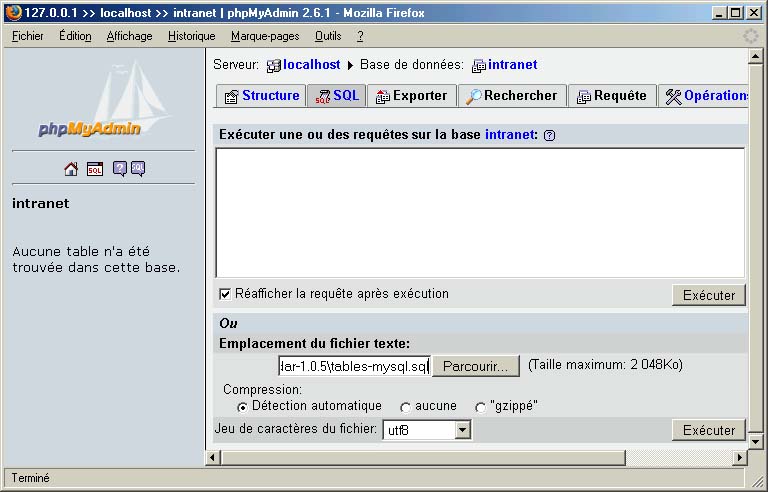This screenshot has width=768, height=492.
Task: Open the file character set utf8 dropdown
Action: (427, 430)
